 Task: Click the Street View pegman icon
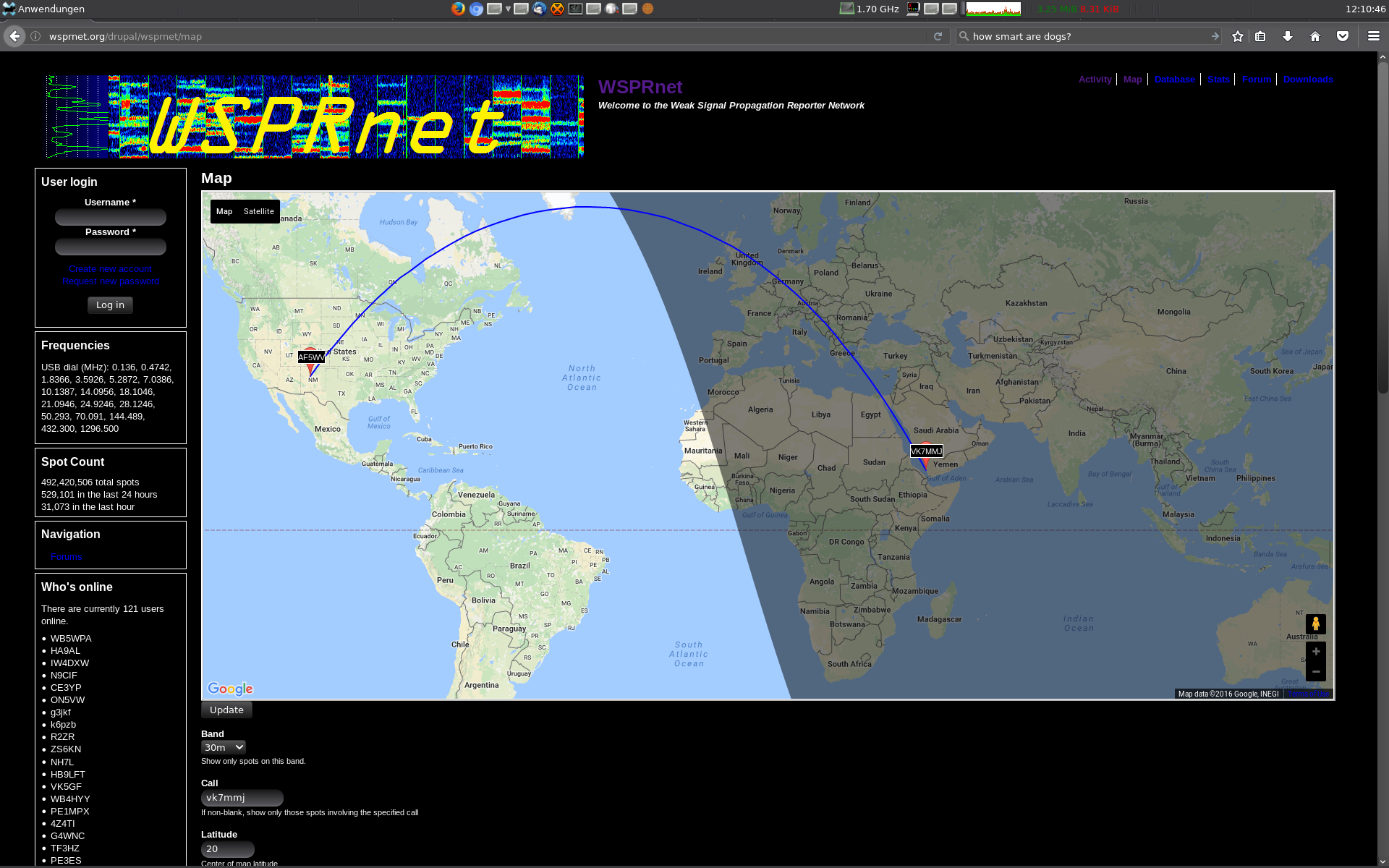coord(1316,624)
